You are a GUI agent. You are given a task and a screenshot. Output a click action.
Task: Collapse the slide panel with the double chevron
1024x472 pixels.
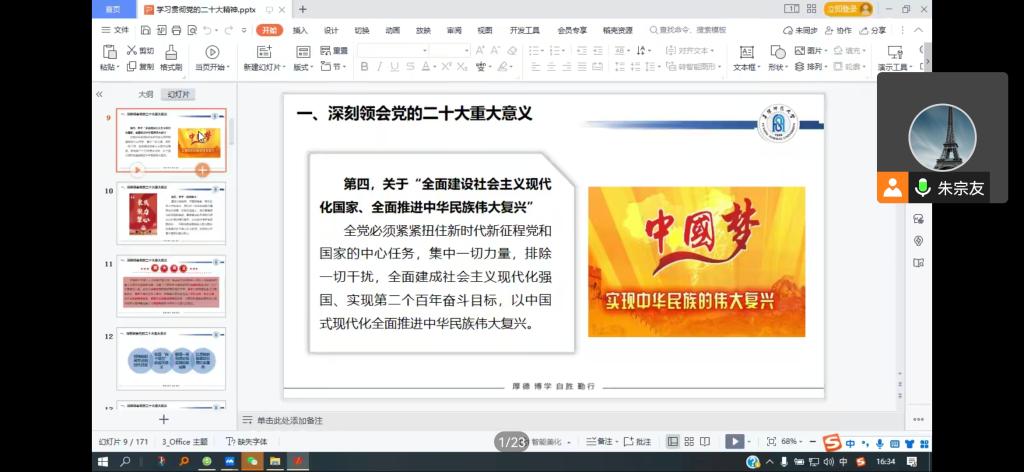coord(99,94)
